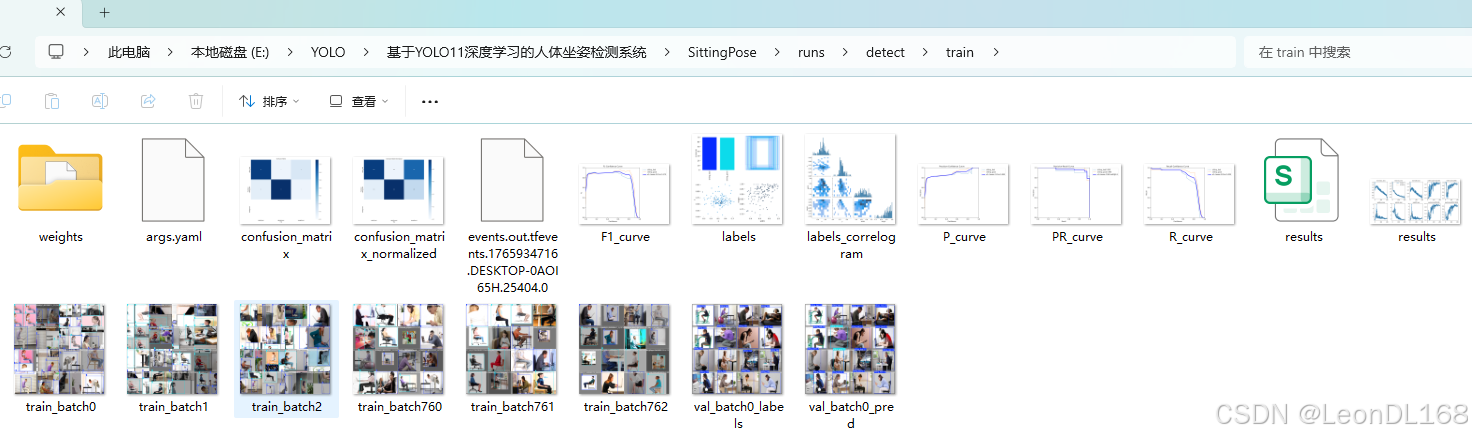Image resolution: width=1472 pixels, height=440 pixels.
Task: Expand chevron after 本地磁盘 (E:) breadcrumb
Action: (290, 52)
